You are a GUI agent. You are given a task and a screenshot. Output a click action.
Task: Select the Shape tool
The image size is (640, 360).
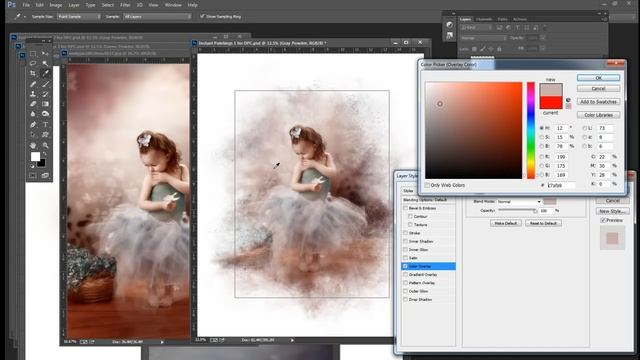[x=45, y=135]
